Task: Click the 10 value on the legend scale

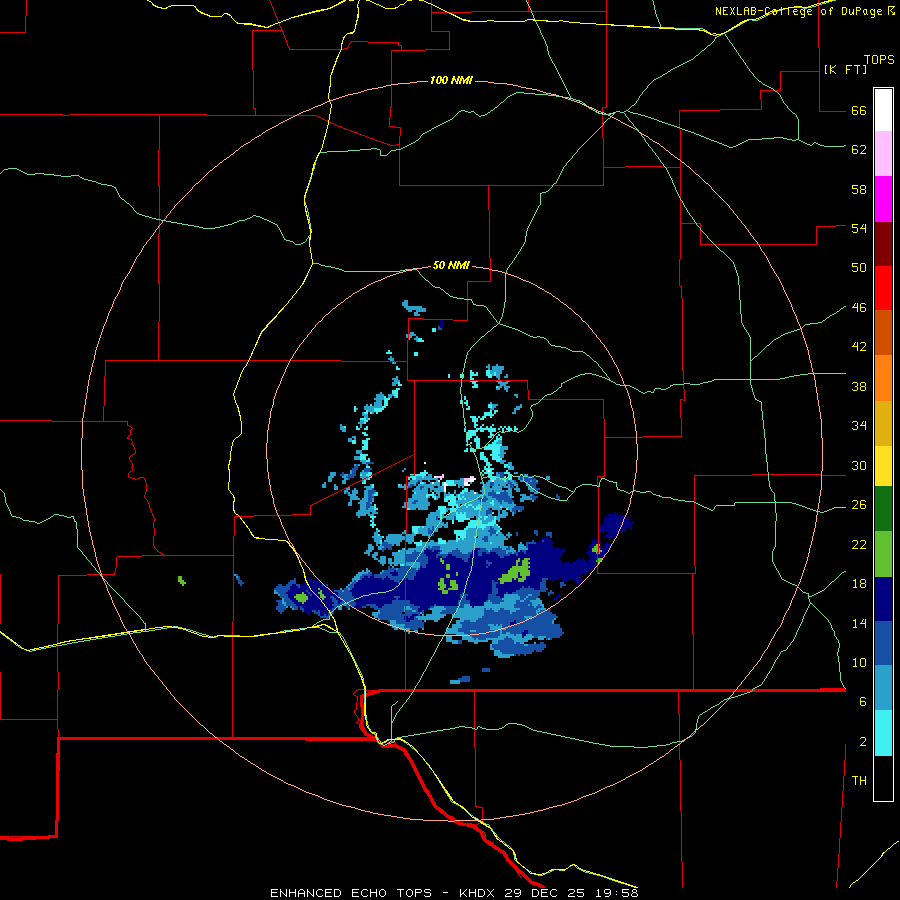Action: click(x=859, y=663)
